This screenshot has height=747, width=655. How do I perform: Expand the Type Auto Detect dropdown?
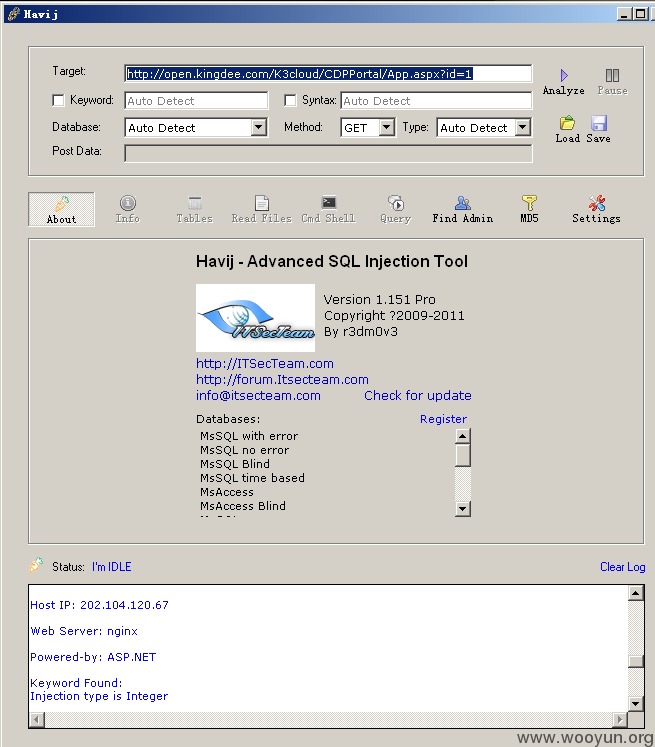[x=523, y=127]
